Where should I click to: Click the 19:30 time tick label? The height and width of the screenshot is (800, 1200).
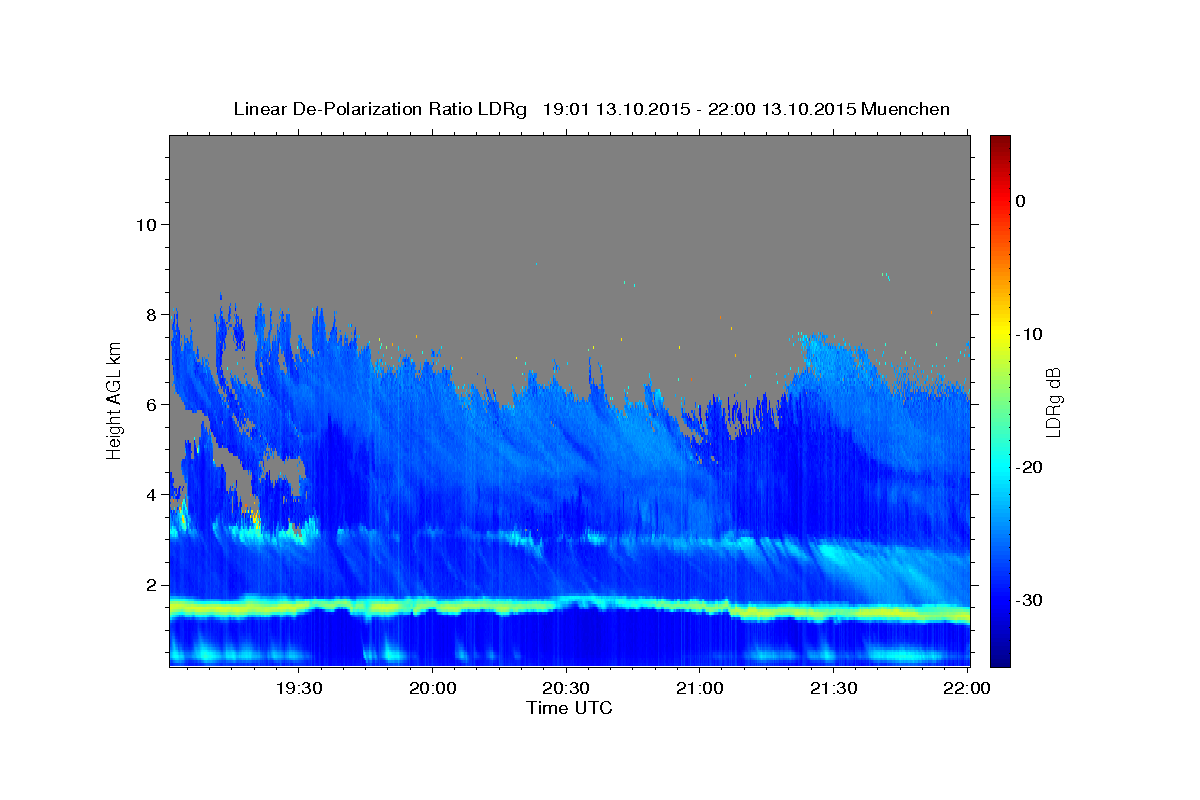(x=299, y=688)
